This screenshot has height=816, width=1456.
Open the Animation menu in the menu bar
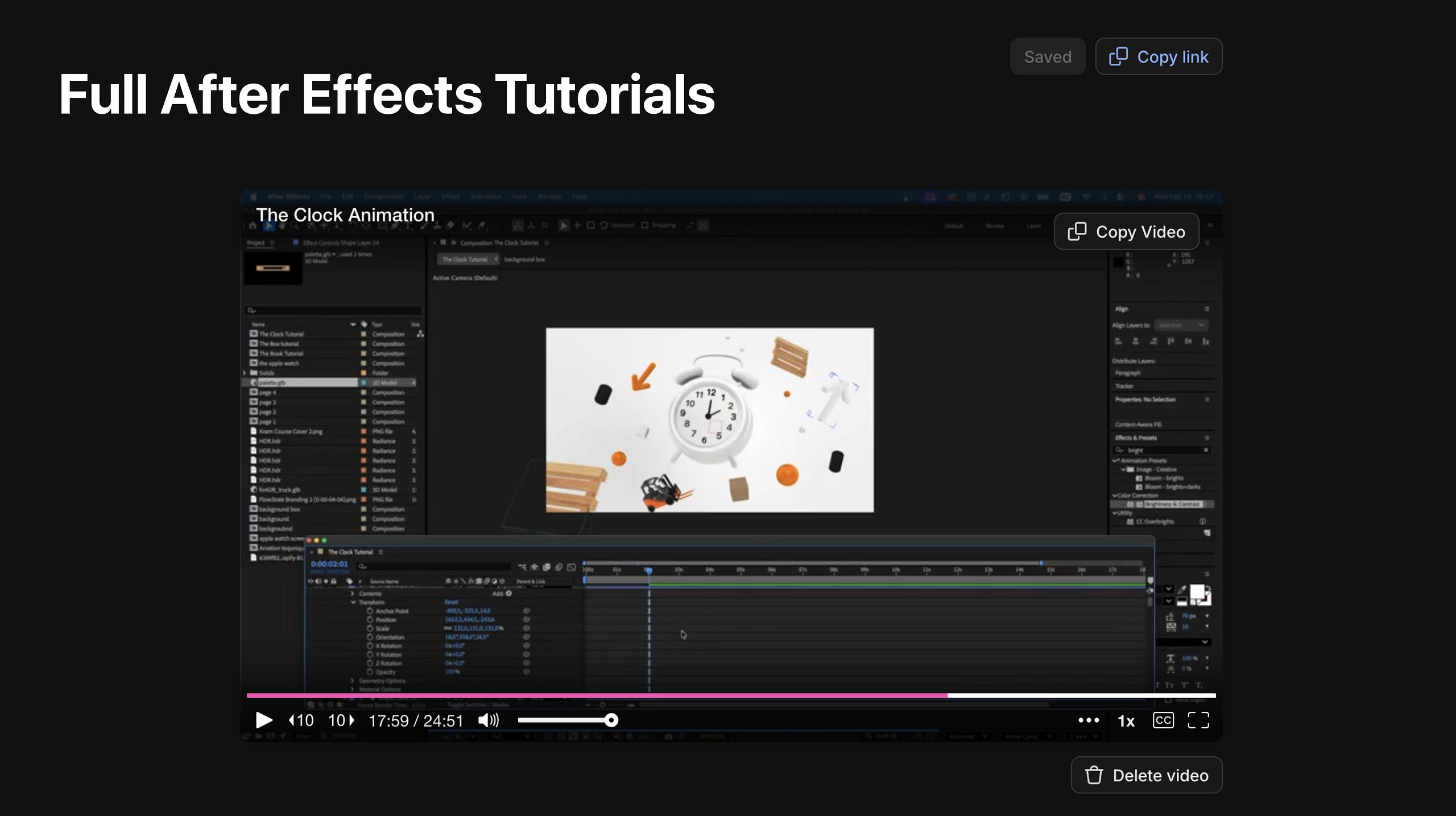486,197
